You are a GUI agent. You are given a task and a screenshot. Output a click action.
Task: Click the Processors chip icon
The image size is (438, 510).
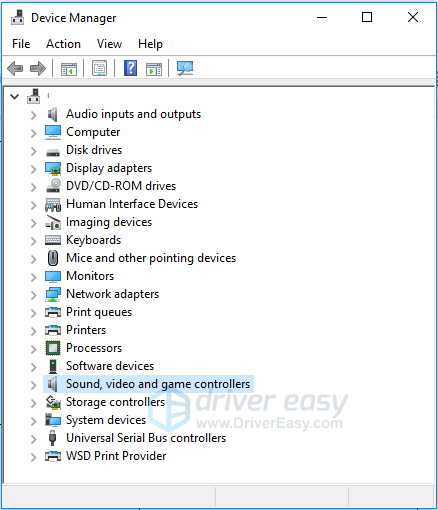click(53, 348)
